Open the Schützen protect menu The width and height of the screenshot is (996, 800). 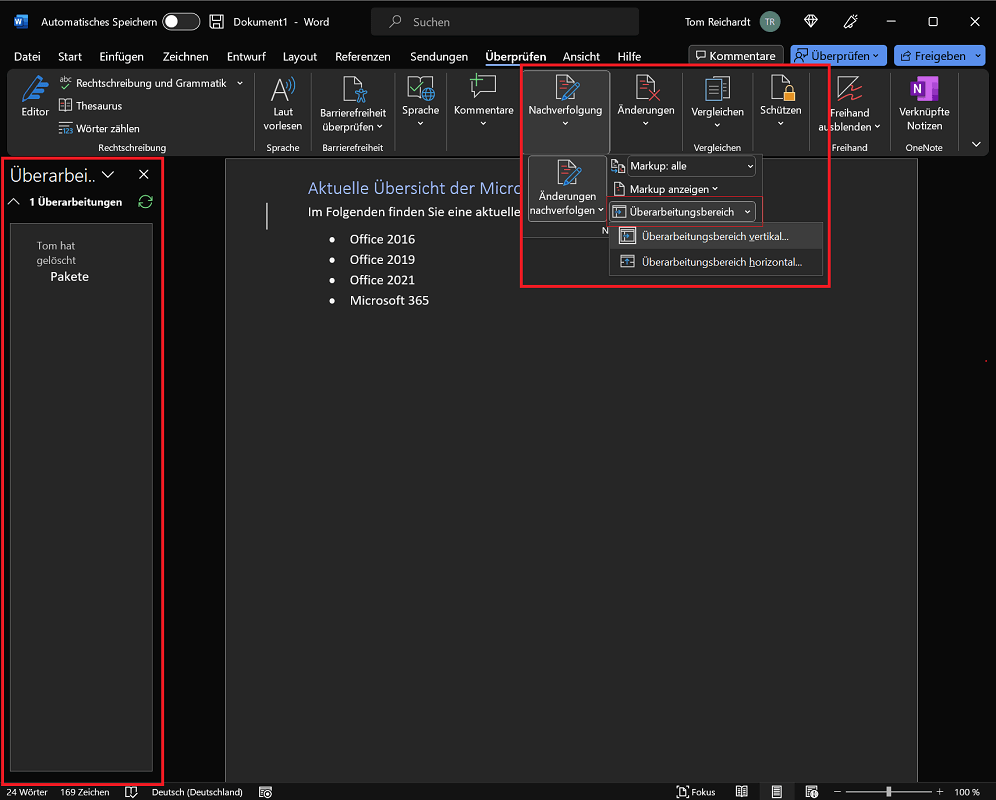781,102
